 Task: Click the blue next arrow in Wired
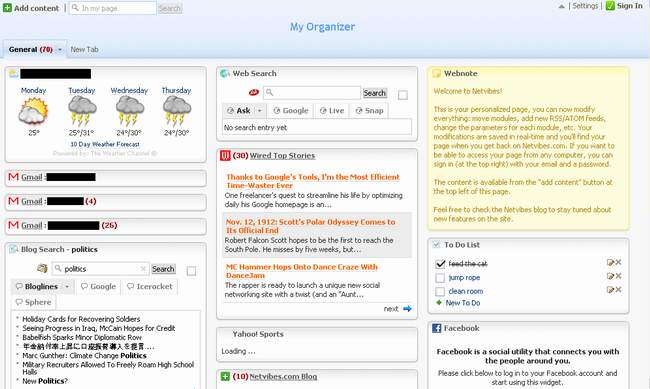pyautogui.click(x=407, y=309)
